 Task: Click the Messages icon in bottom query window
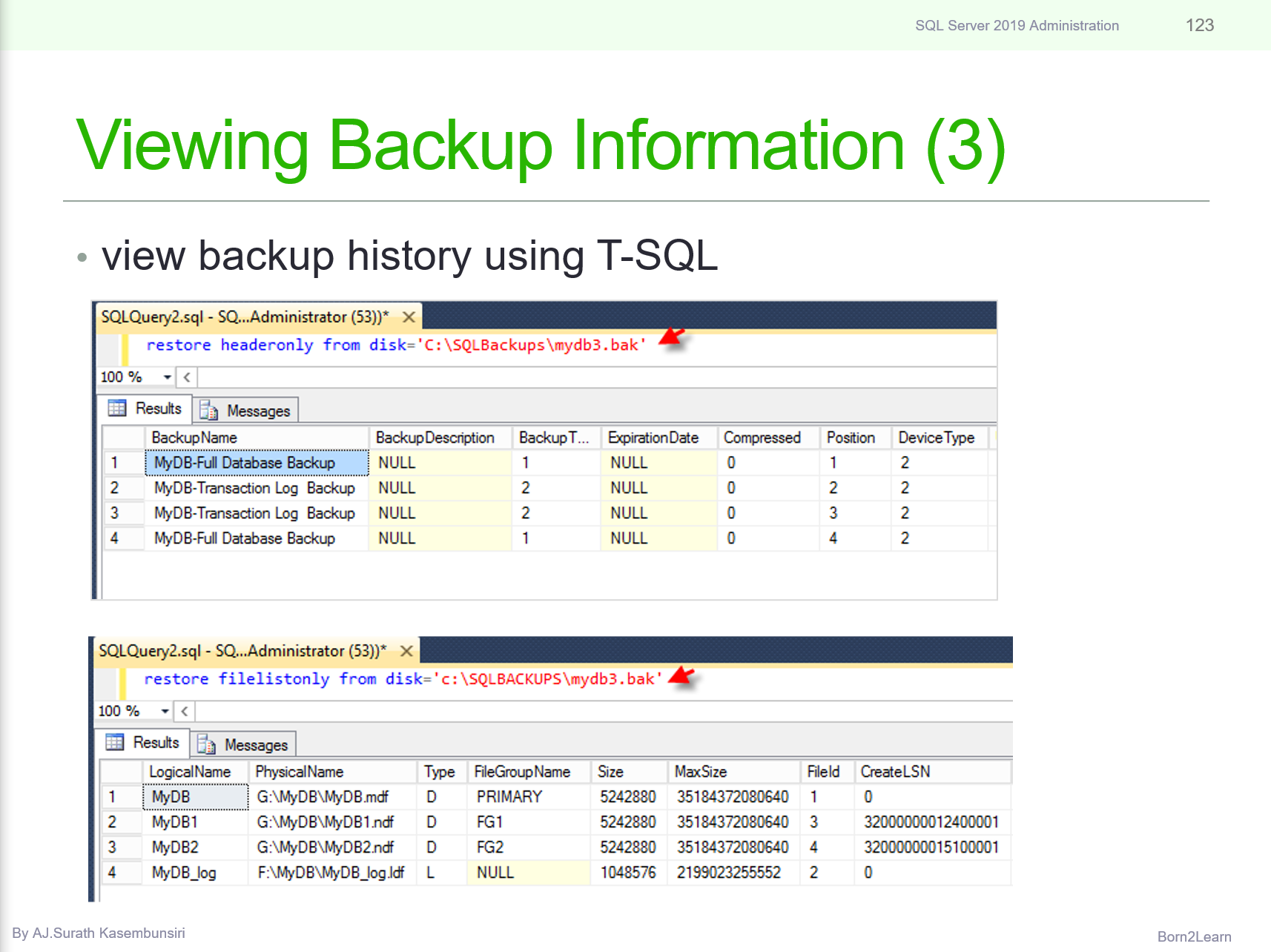[x=205, y=744]
